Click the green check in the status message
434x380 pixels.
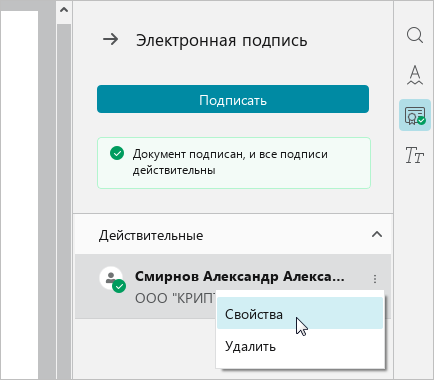tap(117, 154)
